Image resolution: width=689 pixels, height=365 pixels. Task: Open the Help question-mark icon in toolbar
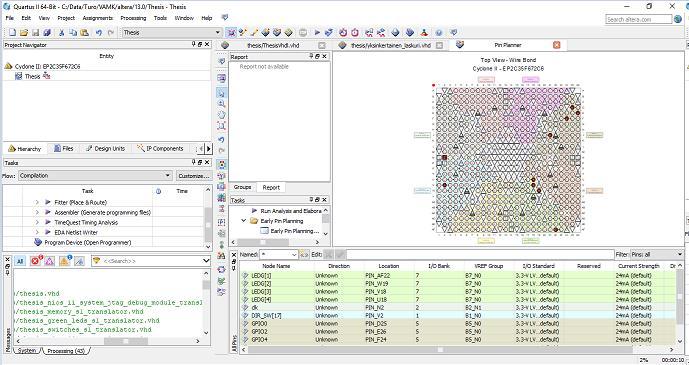click(x=439, y=33)
